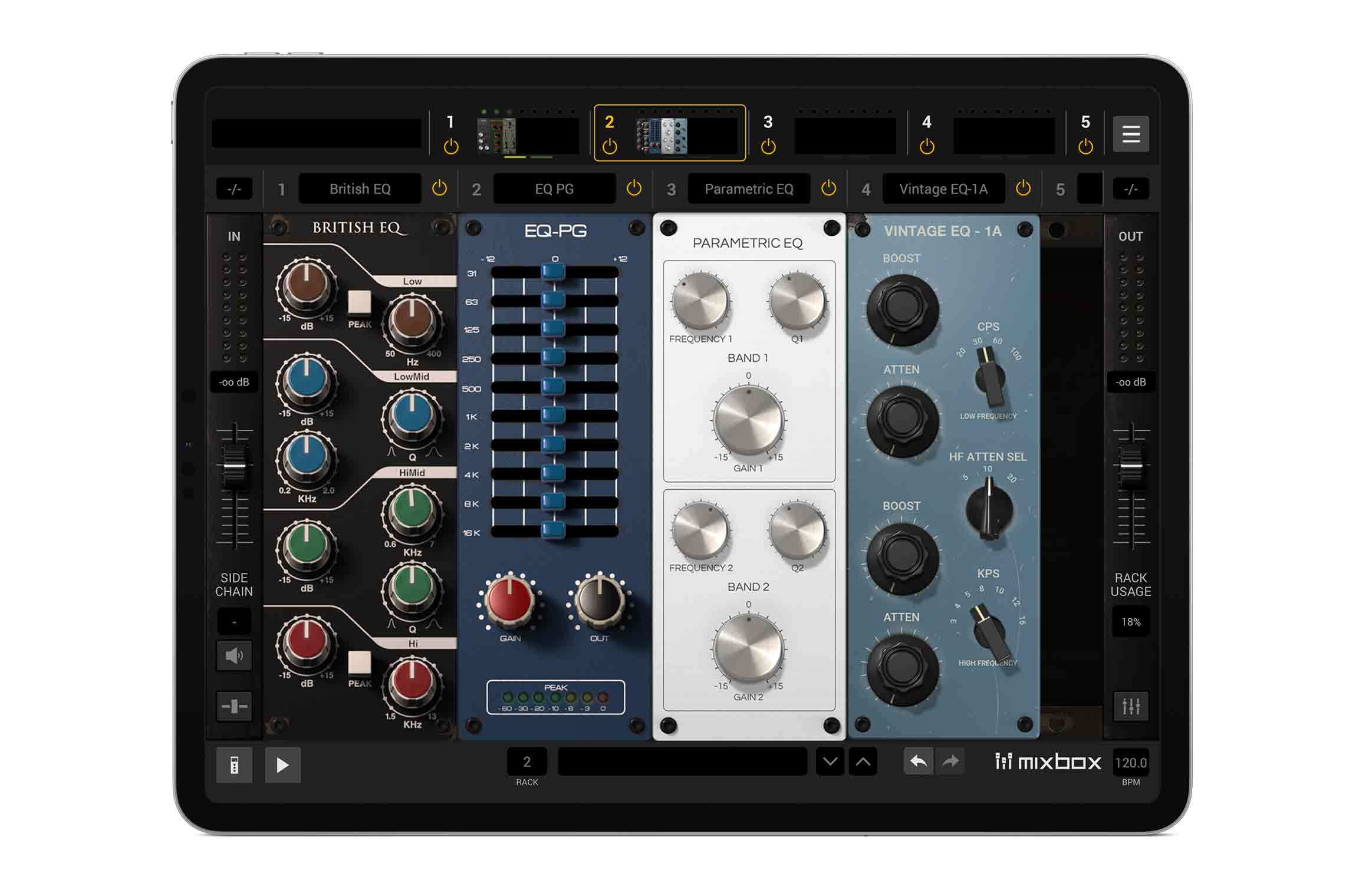Click the preset name field

tap(682, 762)
